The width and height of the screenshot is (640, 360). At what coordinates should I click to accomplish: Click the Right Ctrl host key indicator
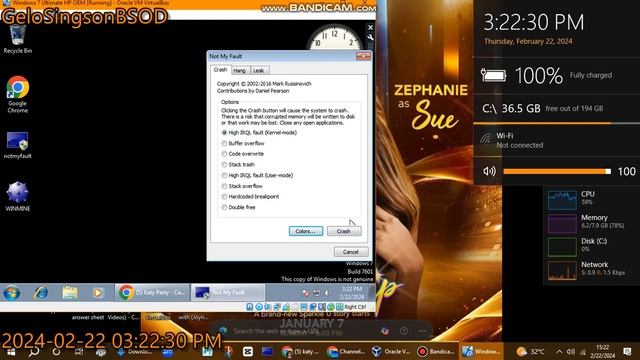click(355, 307)
